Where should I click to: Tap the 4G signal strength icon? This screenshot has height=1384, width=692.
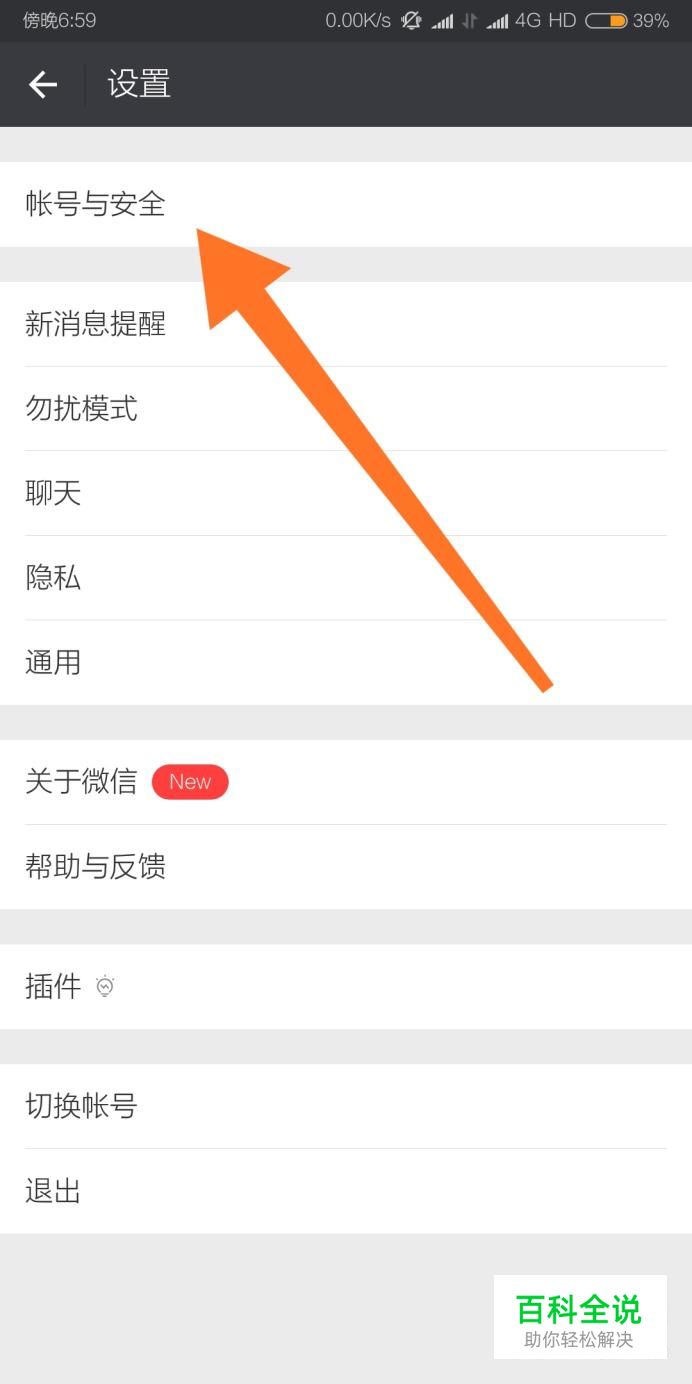(x=497, y=21)
